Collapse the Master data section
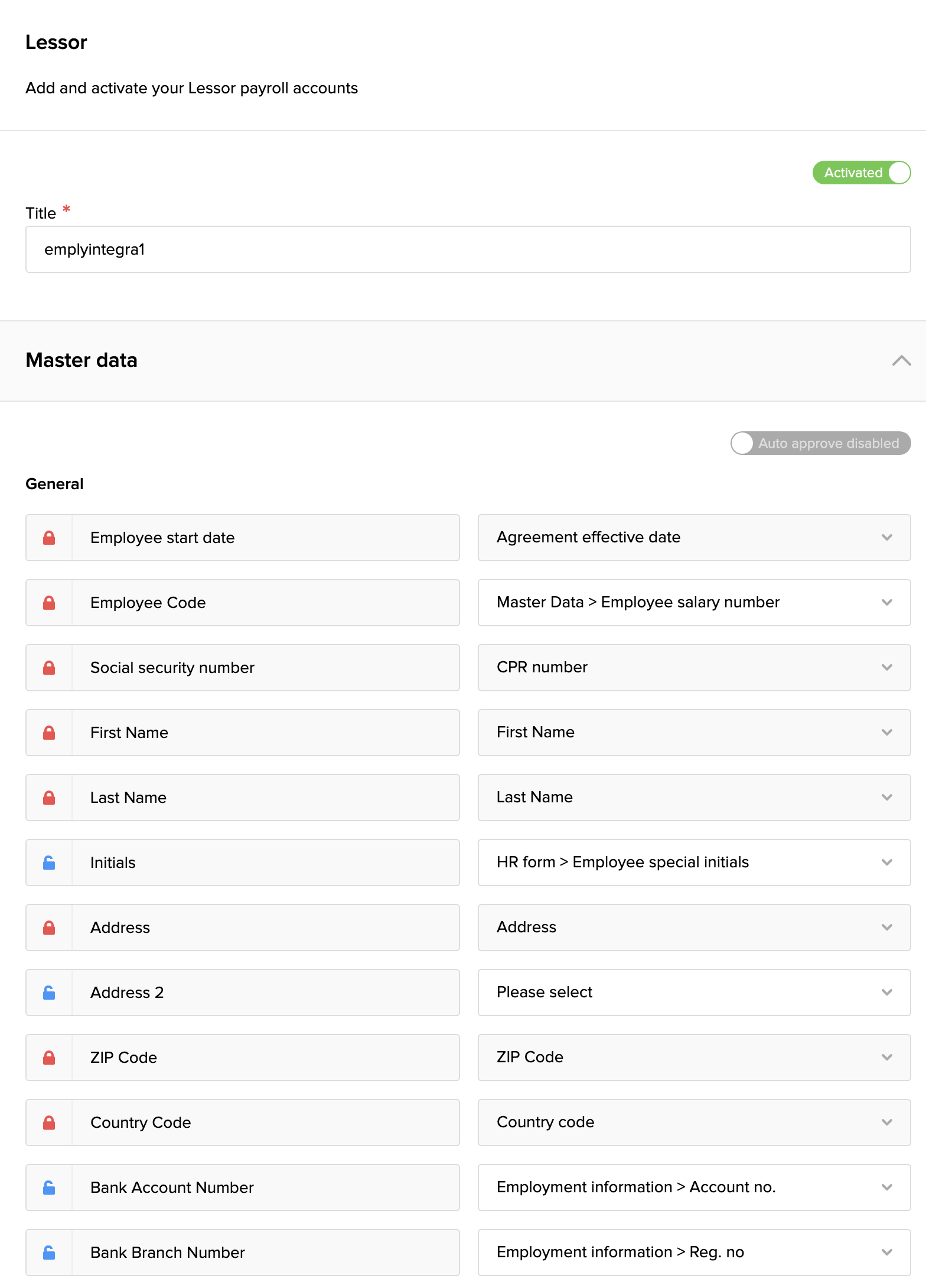The height and width of the screenshot is (1288, 926). click(901, 360)
